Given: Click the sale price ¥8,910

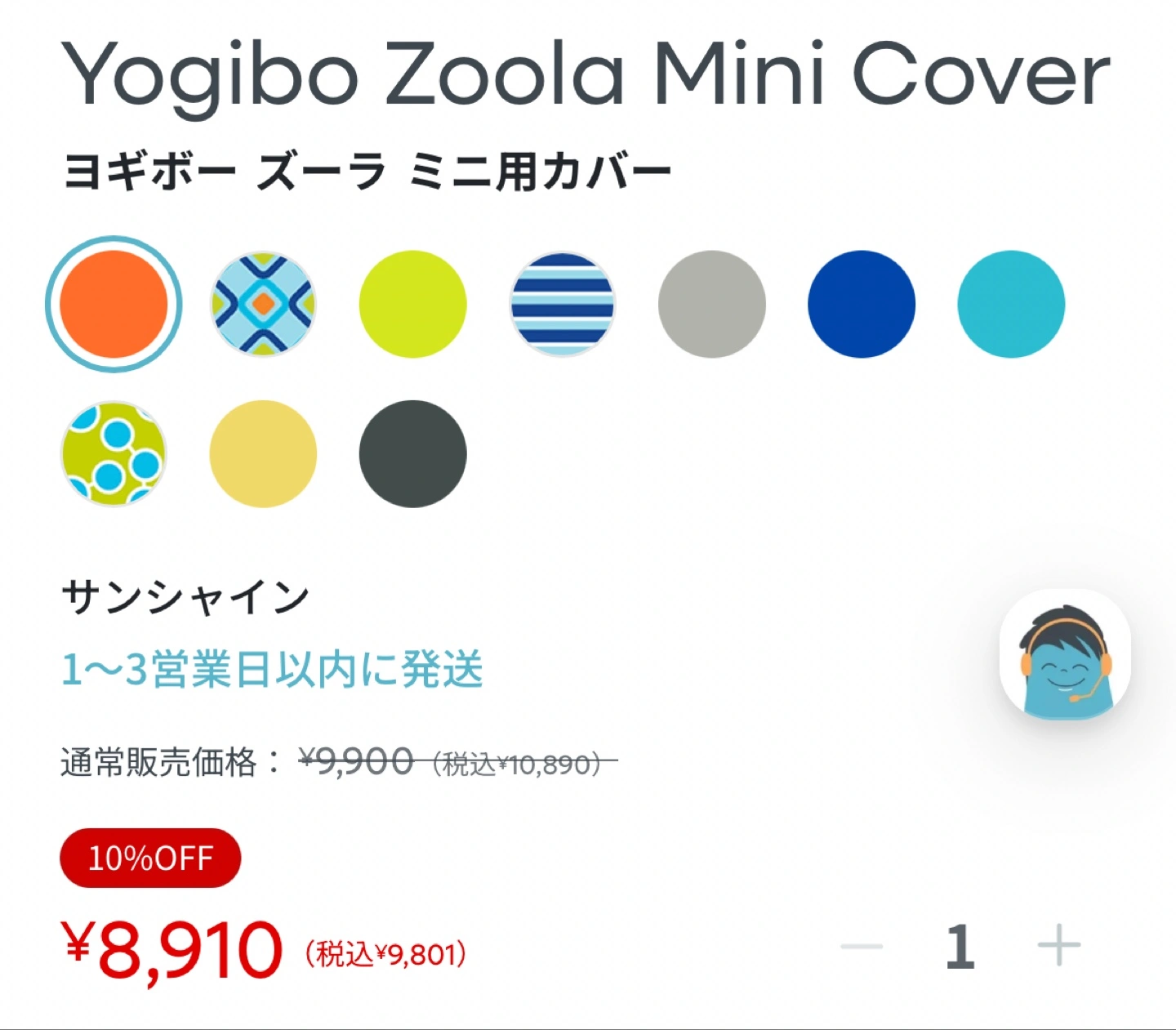Looking at the screenshot, I should (x=171, y=949).
